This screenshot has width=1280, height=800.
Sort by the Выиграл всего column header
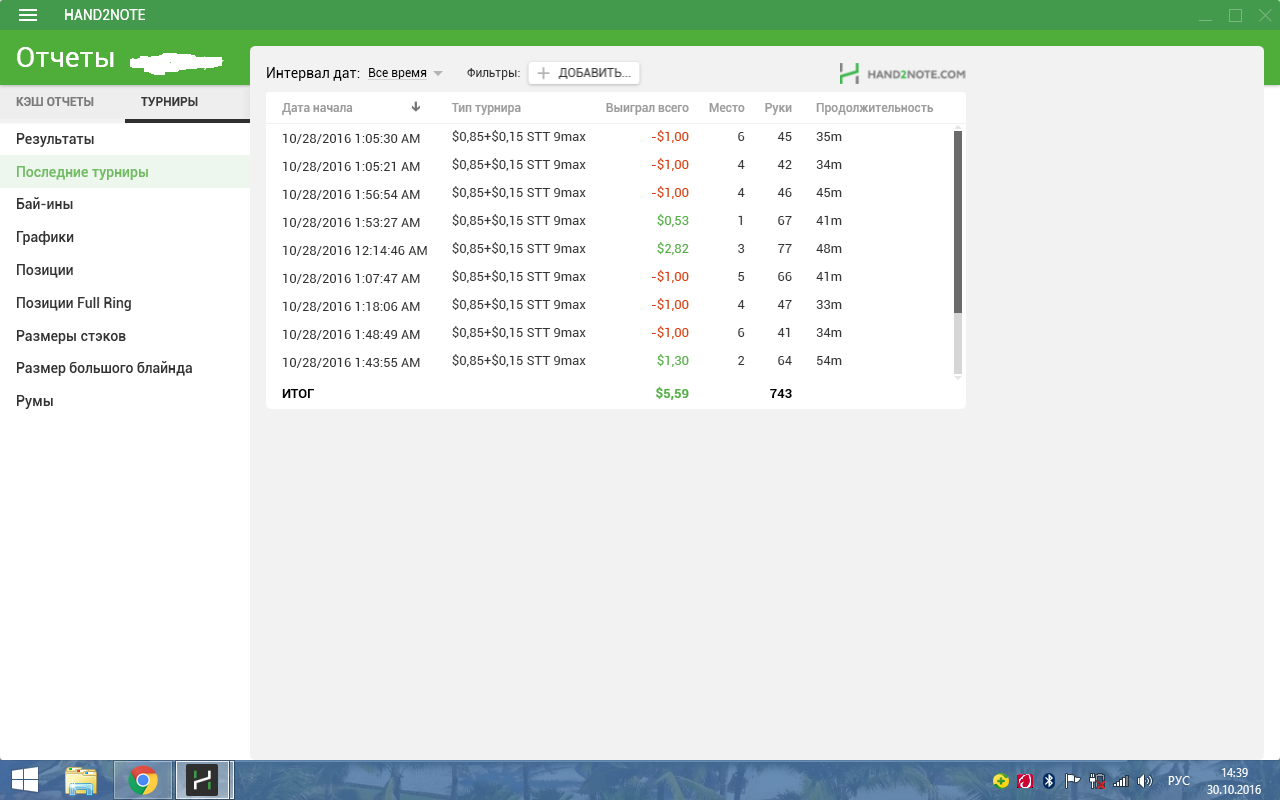coord(646,108)
